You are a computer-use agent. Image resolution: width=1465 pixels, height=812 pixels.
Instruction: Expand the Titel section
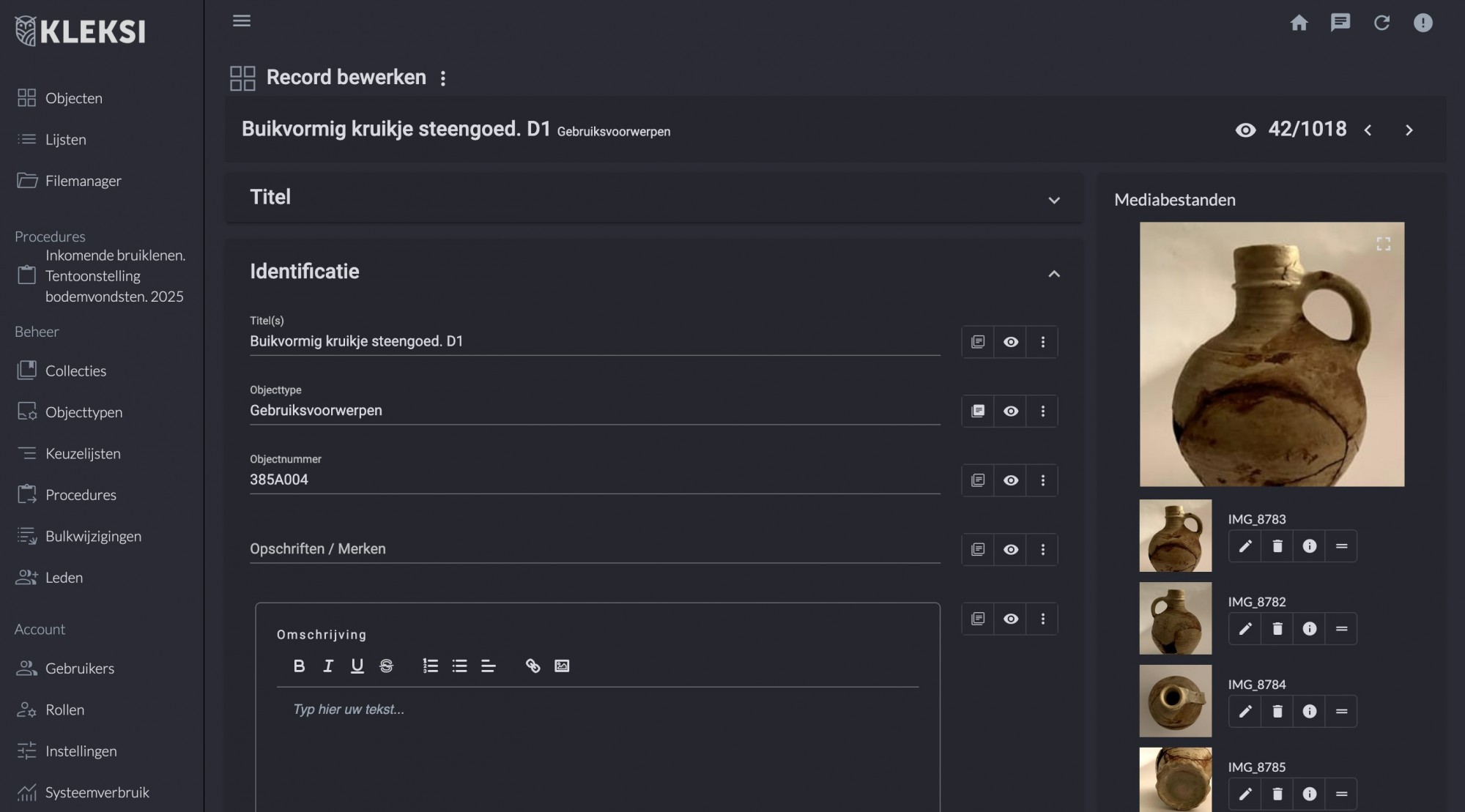coord(1053,200)
